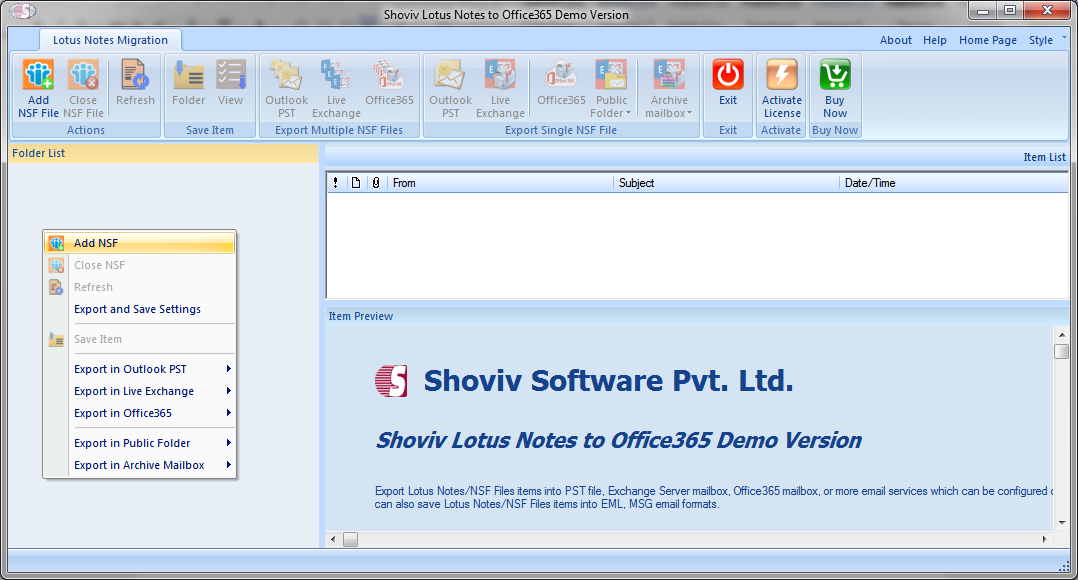Sort by the Subject column header

pos(726,183)
